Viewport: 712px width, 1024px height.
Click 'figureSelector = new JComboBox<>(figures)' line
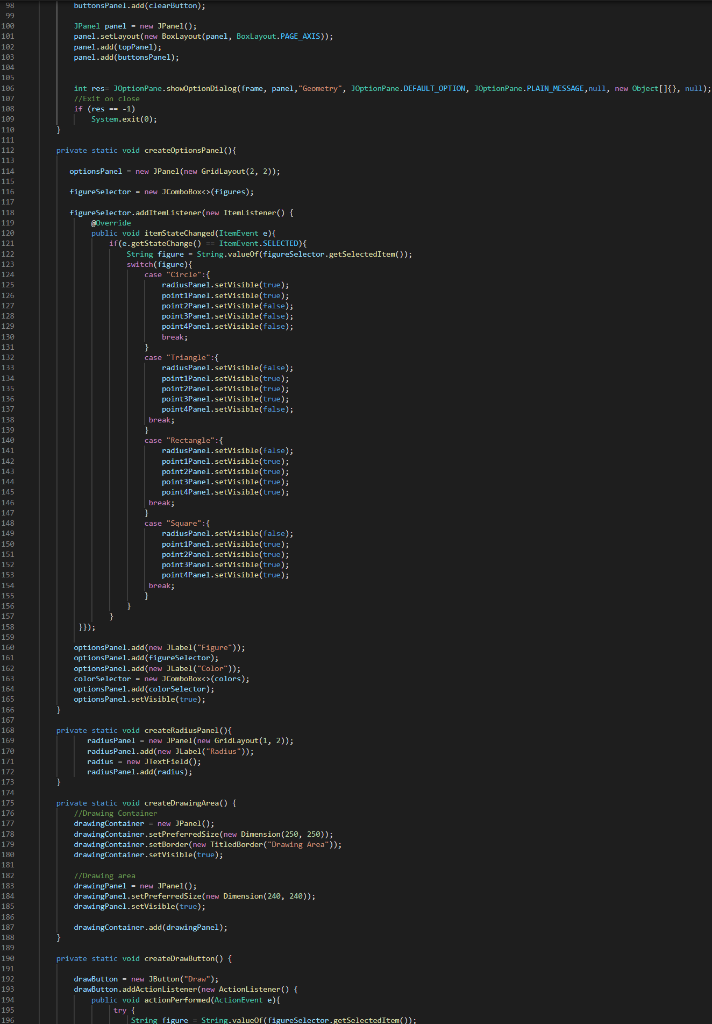coord(161,192)
